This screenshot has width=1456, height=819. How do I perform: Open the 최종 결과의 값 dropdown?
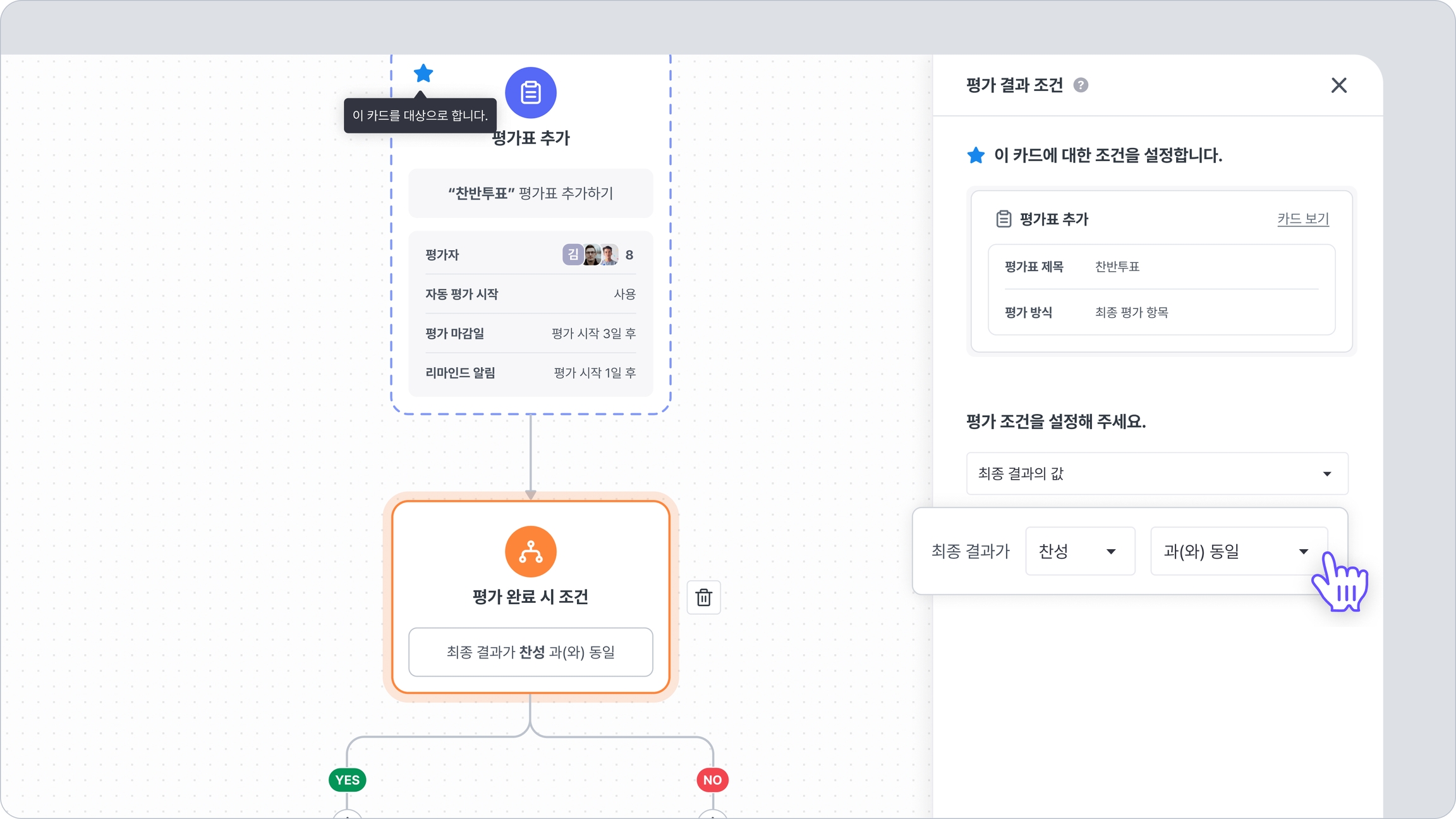coord(1156,473)
